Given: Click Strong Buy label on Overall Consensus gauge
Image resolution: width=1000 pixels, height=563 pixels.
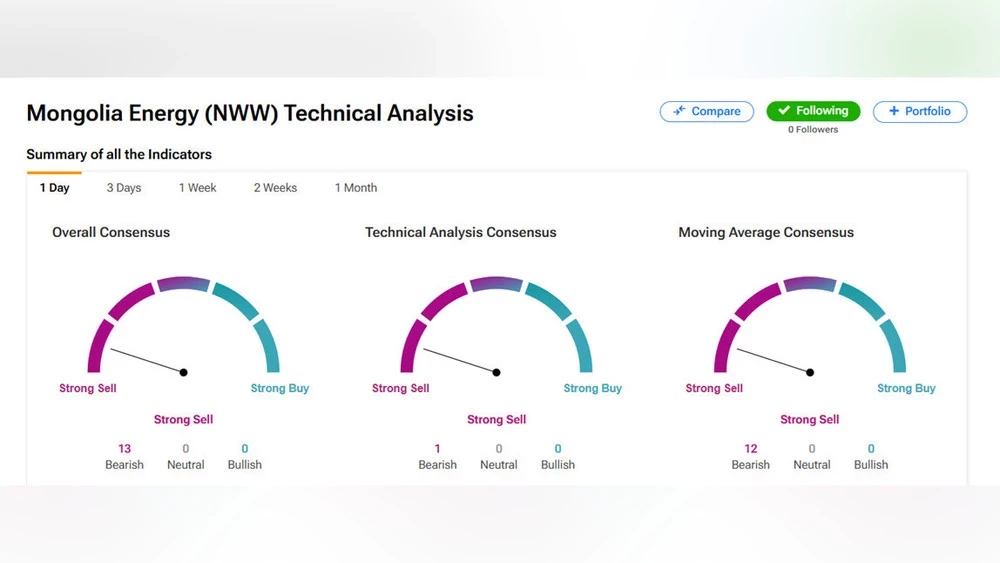Looking at the screenshot, I should click(279, 388).
